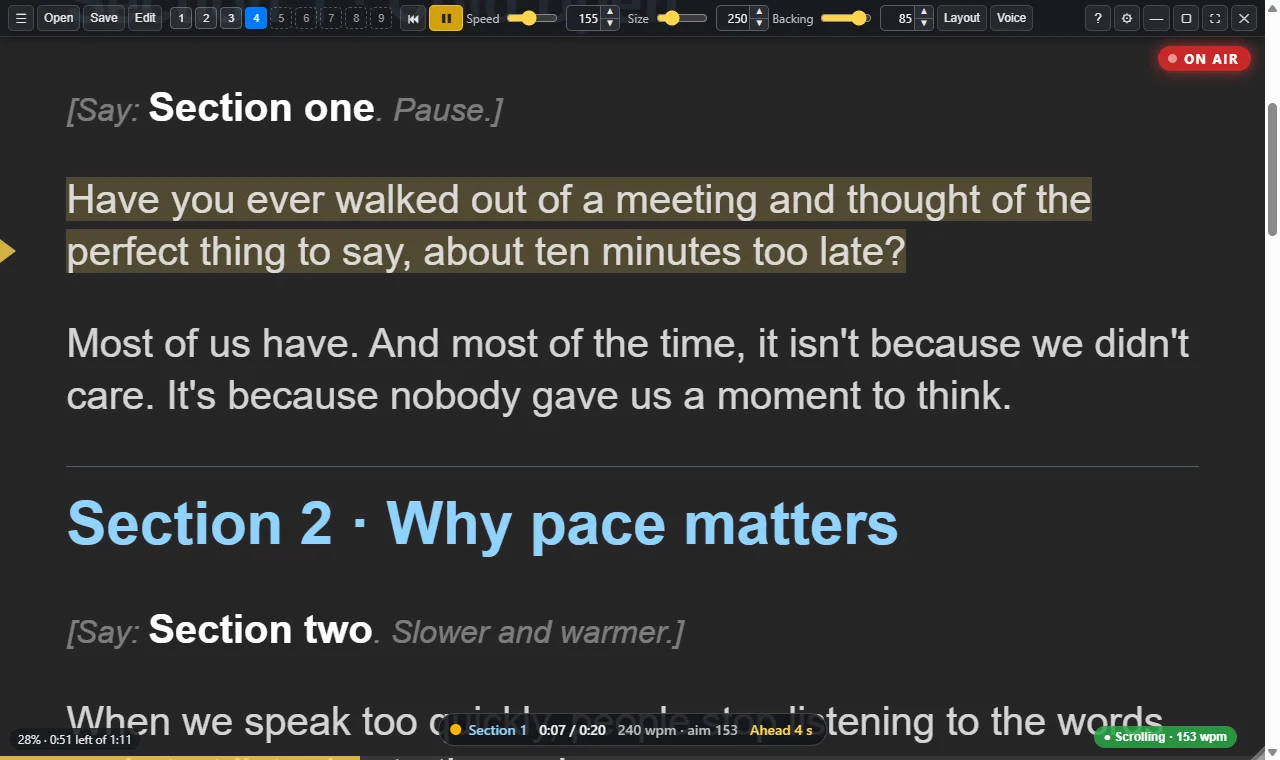Click the Backing slider

pyautogui.click(x=846, y=18)
